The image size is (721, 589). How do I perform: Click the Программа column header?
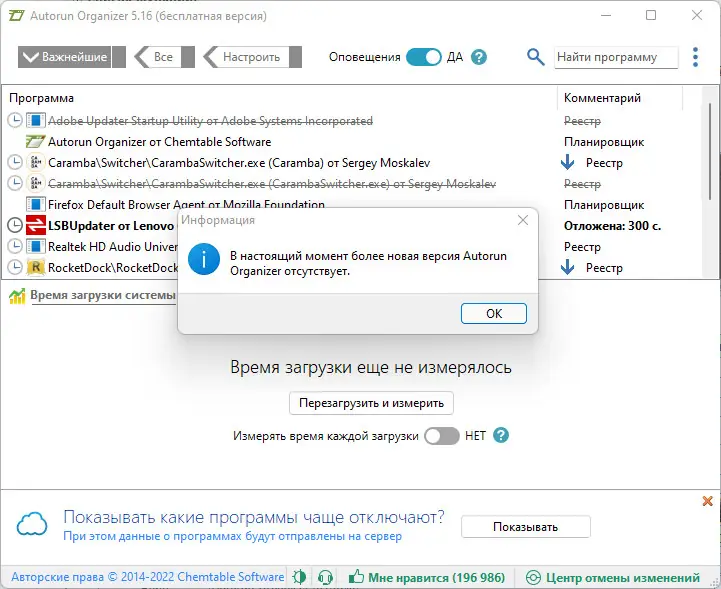click(x=41, y=98)
